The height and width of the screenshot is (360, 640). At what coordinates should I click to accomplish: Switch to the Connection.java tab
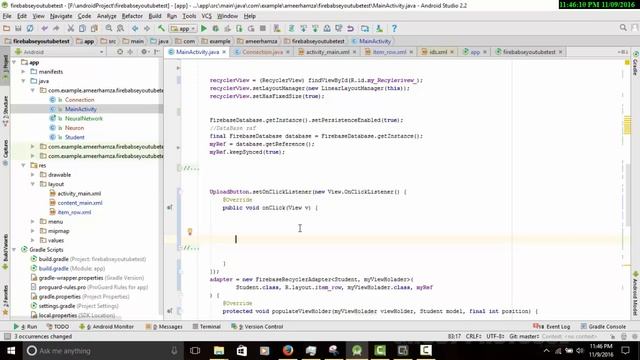pos(262,52)
